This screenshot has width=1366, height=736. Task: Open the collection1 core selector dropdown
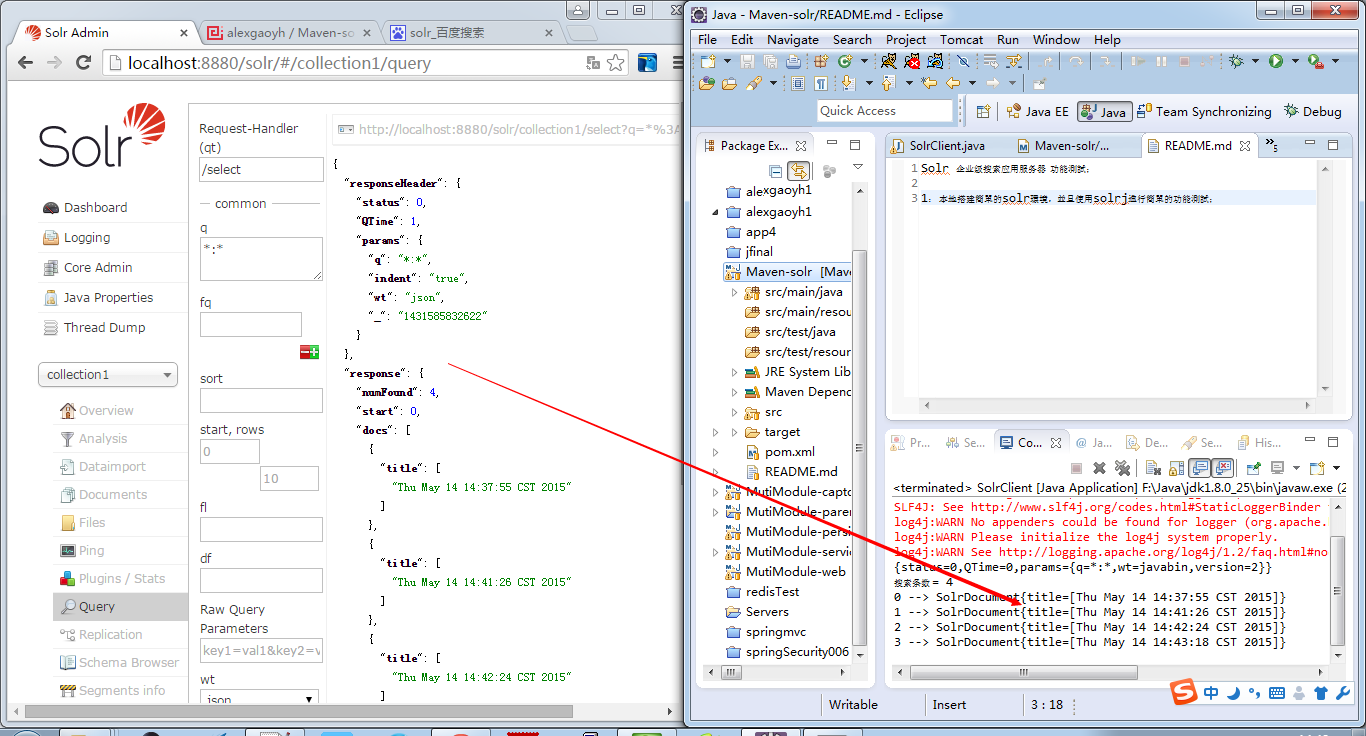click(108, 374)
